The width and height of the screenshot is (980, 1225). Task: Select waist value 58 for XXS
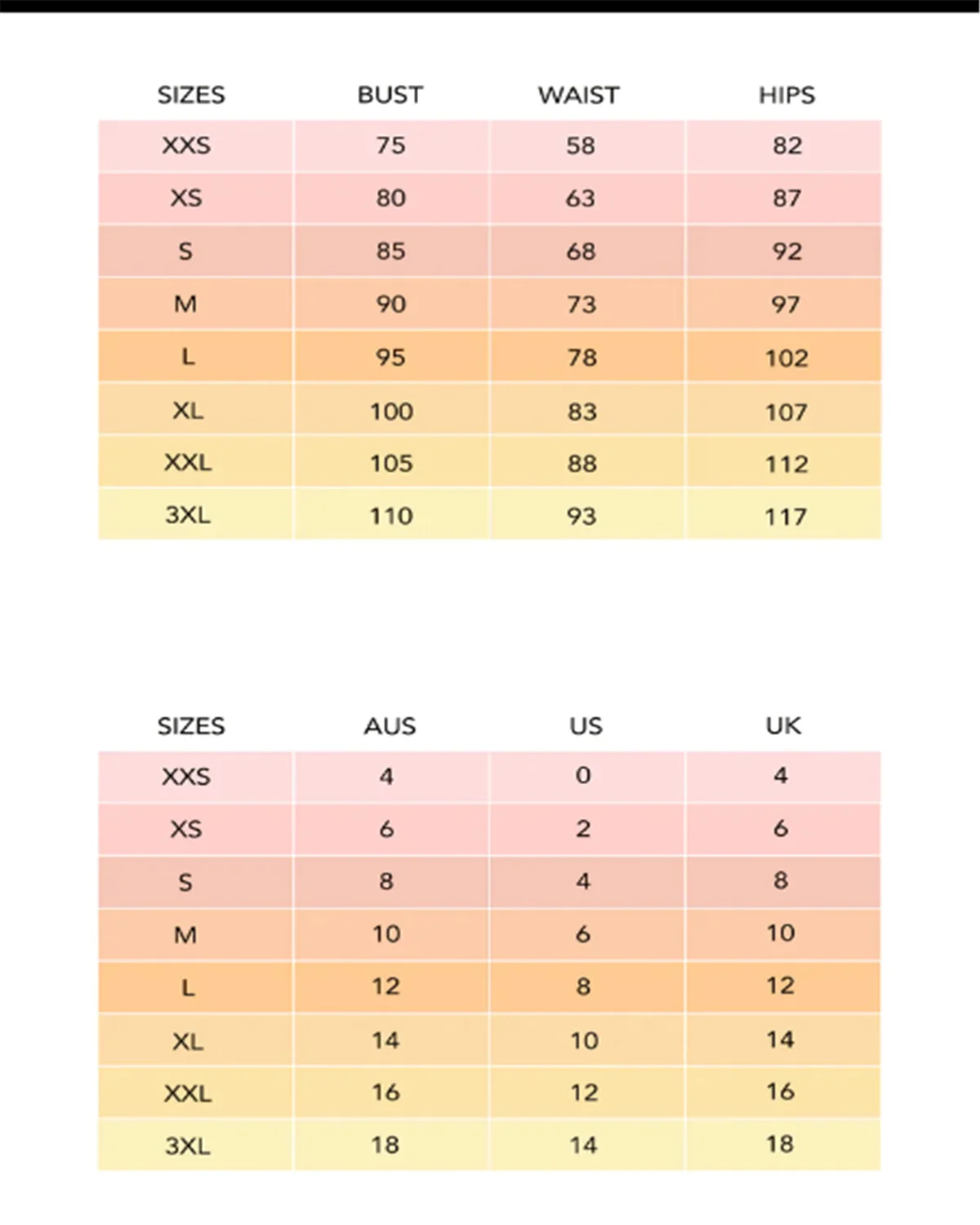(x=581, y=145)
